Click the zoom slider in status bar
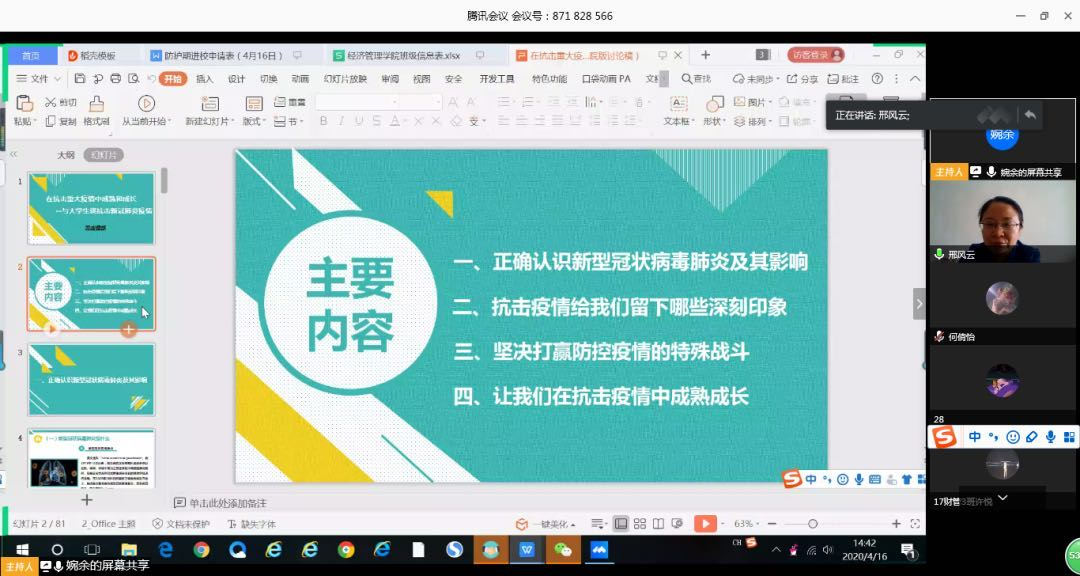This screenshot has width=1080, height=576. click(812, 524)
